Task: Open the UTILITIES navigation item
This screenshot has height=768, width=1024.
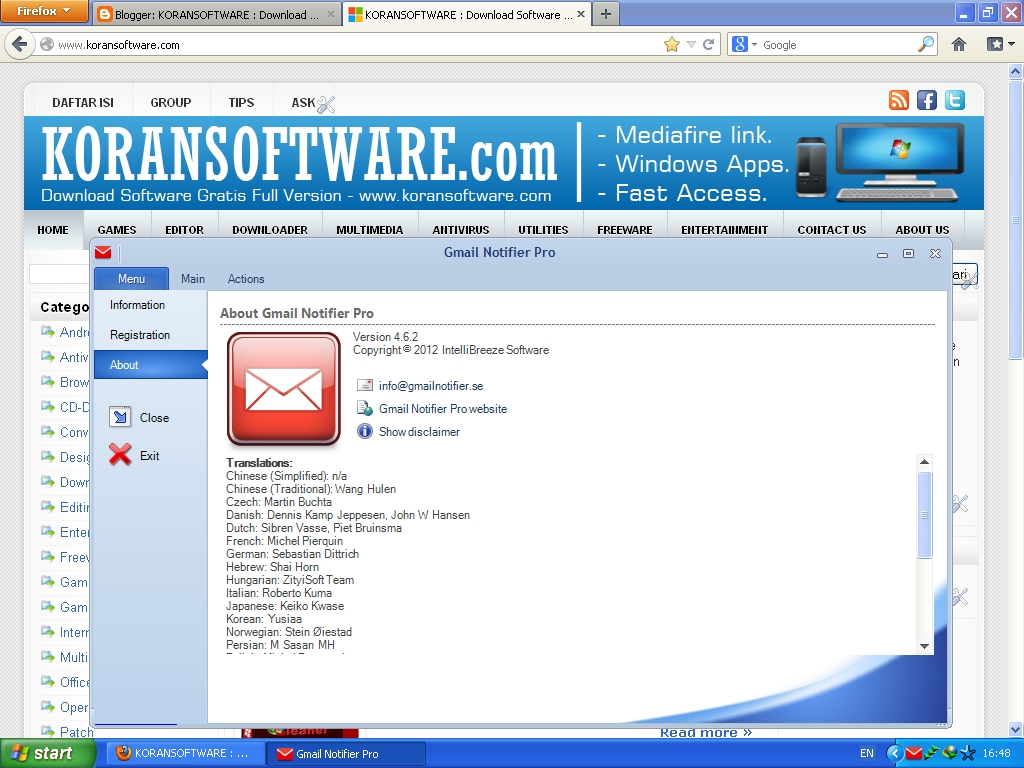Action: pyautogui.click(x=543, y=230)
